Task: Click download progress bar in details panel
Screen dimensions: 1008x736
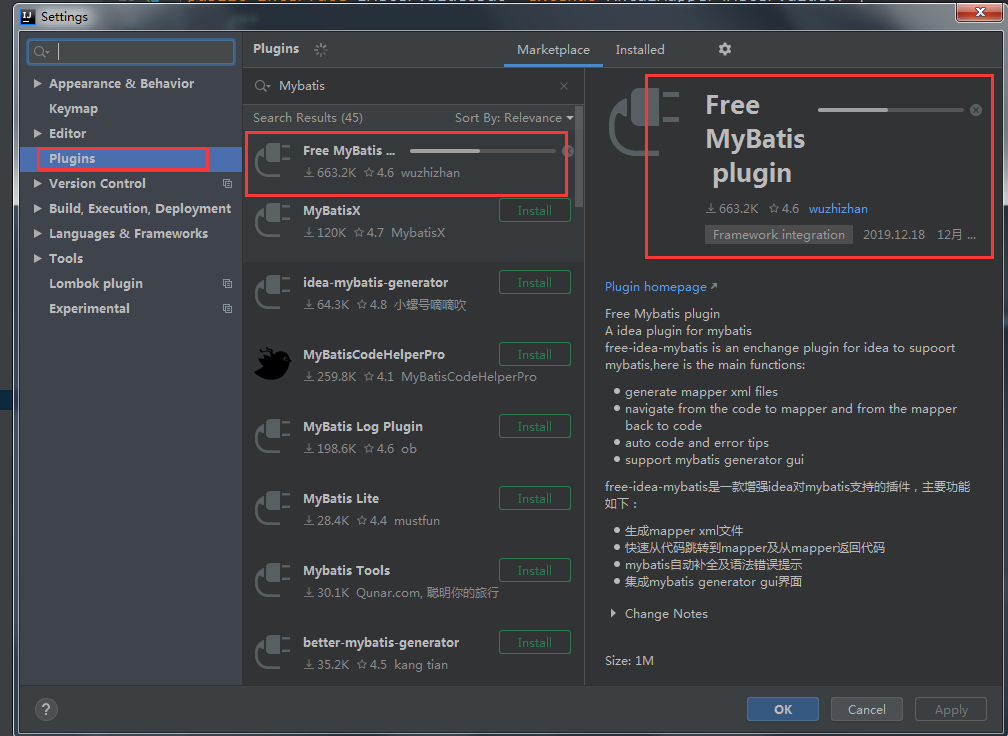Action: tap(890, 110)
